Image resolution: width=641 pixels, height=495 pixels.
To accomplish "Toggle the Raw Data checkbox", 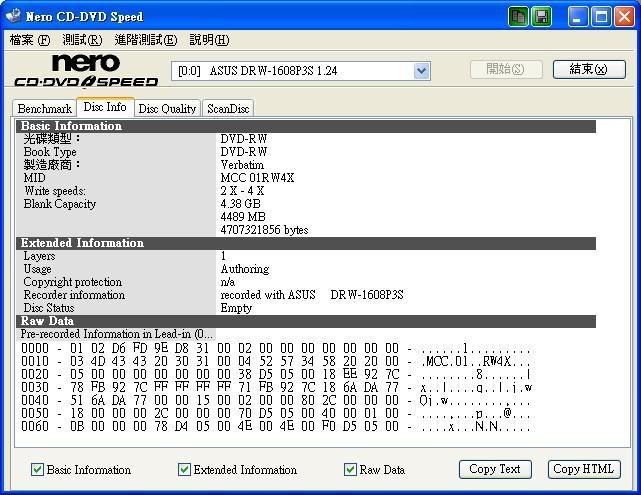I will coord(350,469).
